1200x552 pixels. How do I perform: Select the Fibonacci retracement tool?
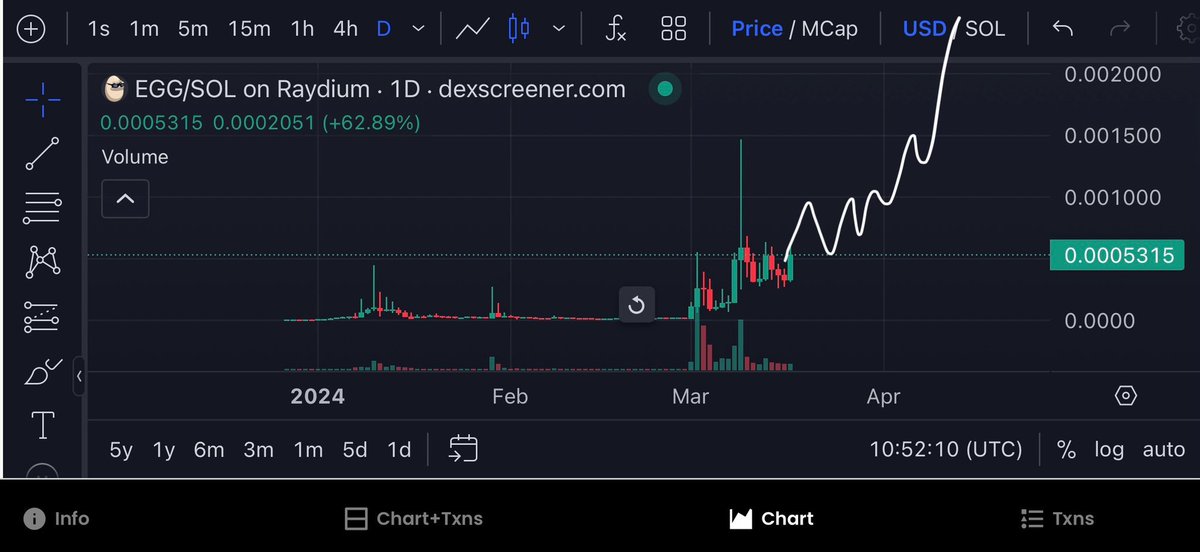tap(42, 209)
